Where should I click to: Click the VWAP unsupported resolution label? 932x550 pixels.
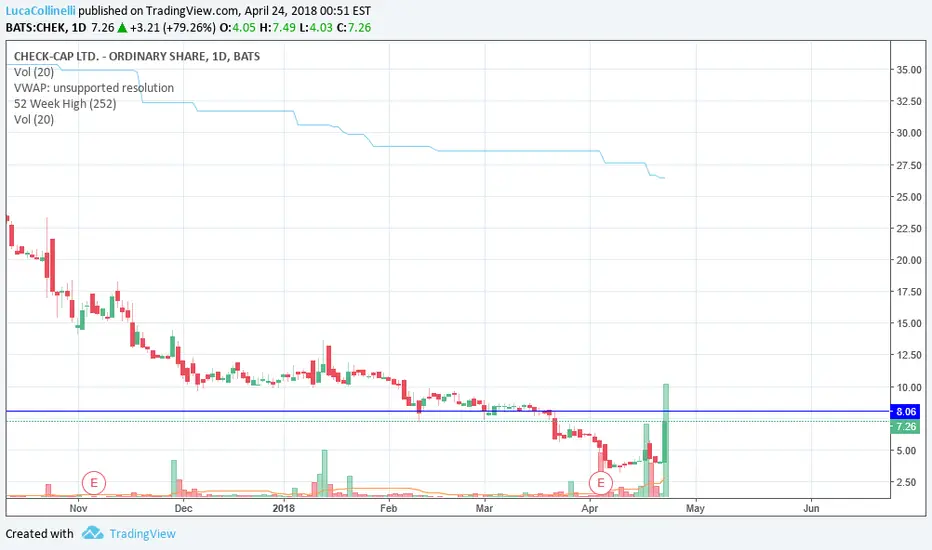[x=94, y=88]
